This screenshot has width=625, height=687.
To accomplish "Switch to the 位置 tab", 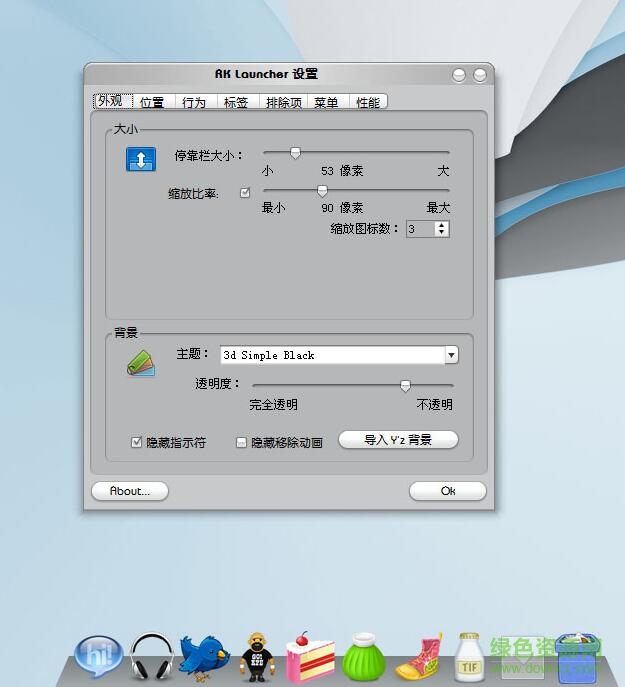I will (152, 102).
